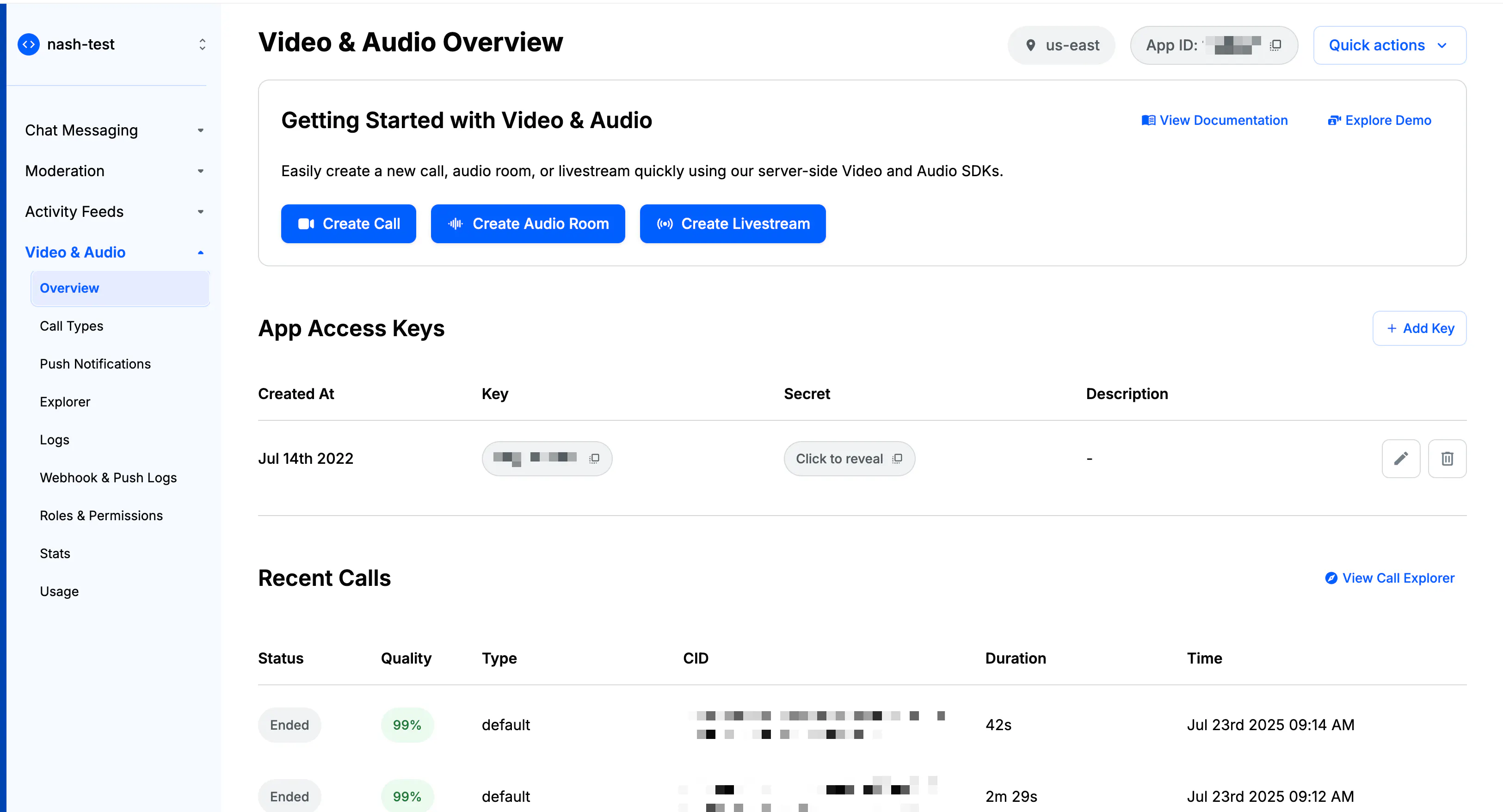Click the Explore Demo link

[1380, 120]
